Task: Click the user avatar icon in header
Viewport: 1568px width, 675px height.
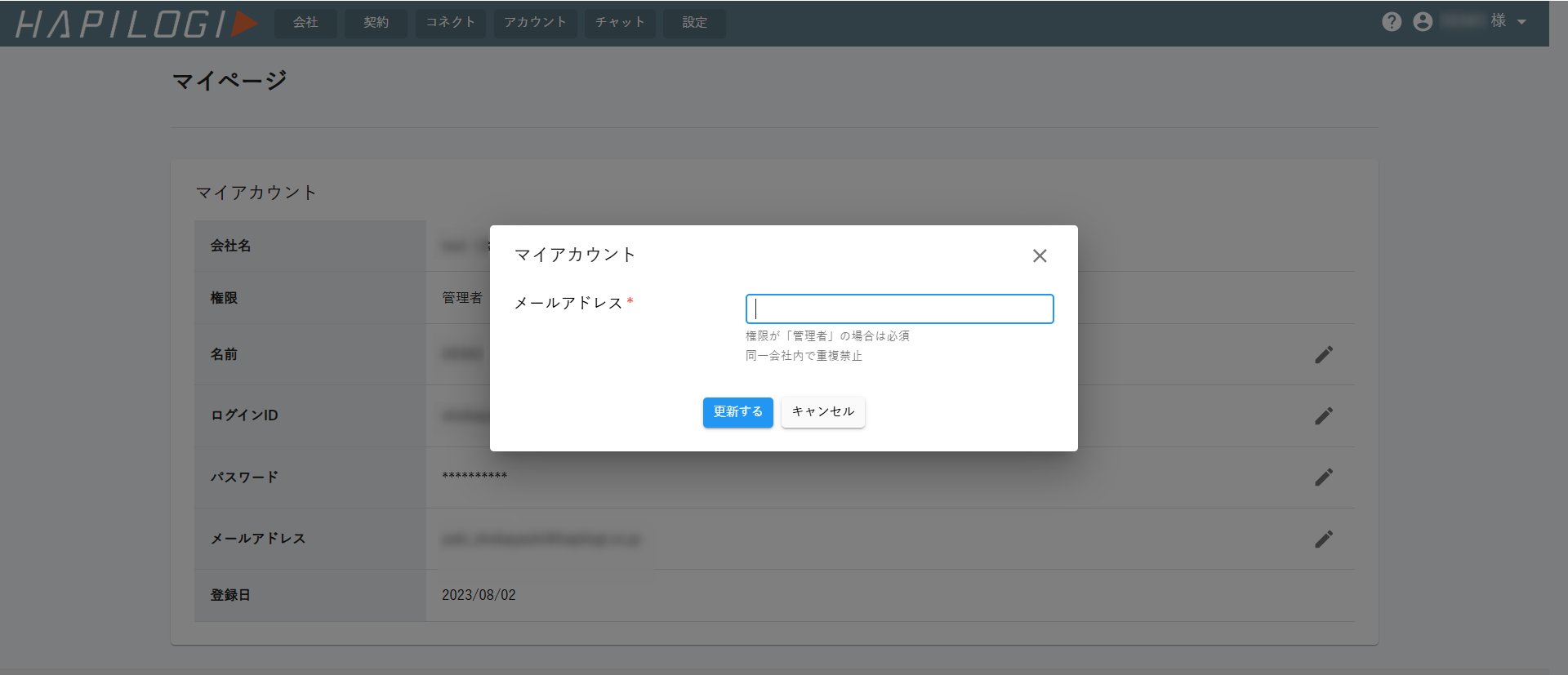Action: [1423, 22]
